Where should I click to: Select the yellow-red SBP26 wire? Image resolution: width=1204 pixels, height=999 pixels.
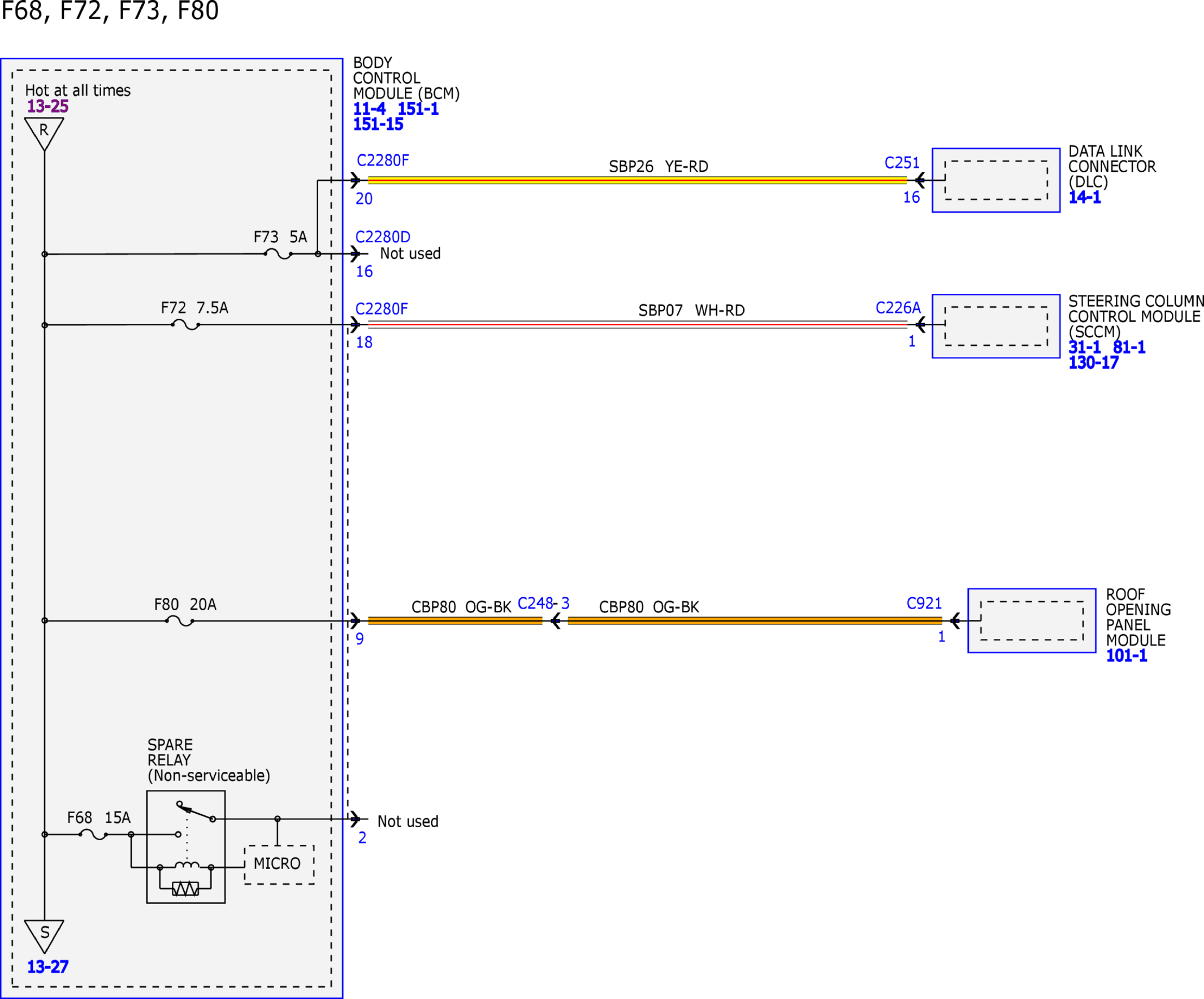click(638, 181)
